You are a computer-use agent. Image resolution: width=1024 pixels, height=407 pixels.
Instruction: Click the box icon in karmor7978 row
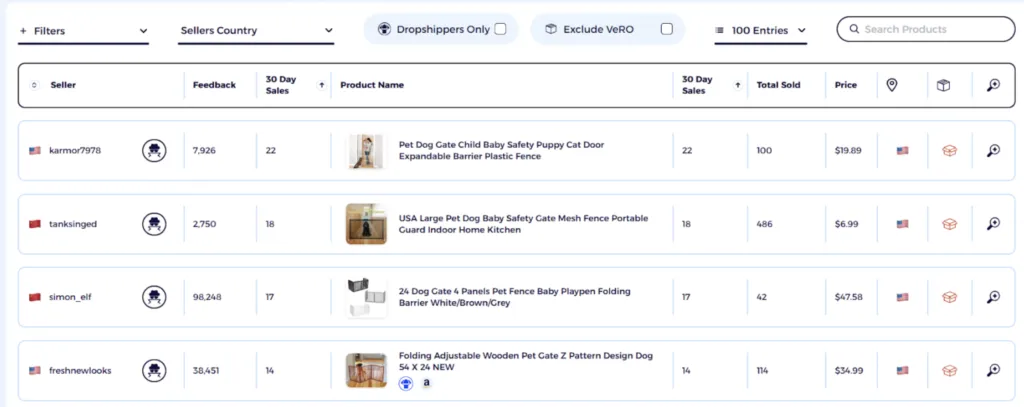coord(949,151)
